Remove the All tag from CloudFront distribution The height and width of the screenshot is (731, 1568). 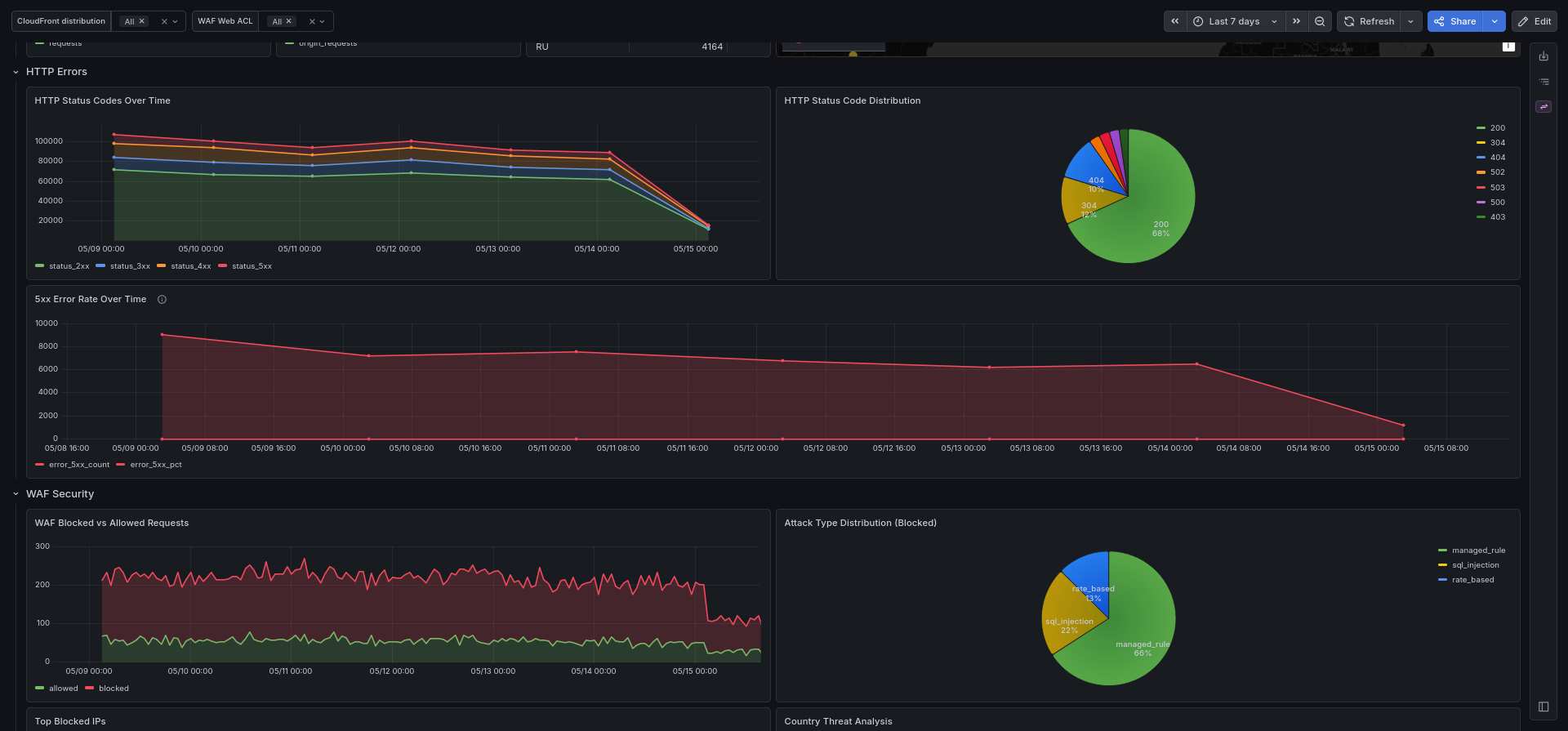tap(141, 21)
